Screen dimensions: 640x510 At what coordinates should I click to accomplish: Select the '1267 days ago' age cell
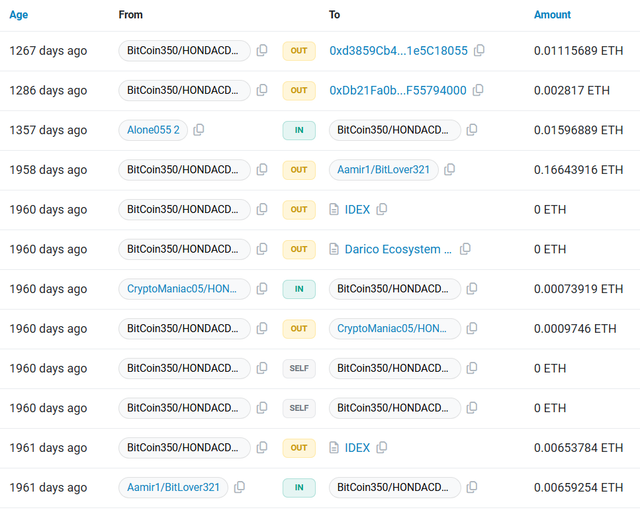point(48,51)
